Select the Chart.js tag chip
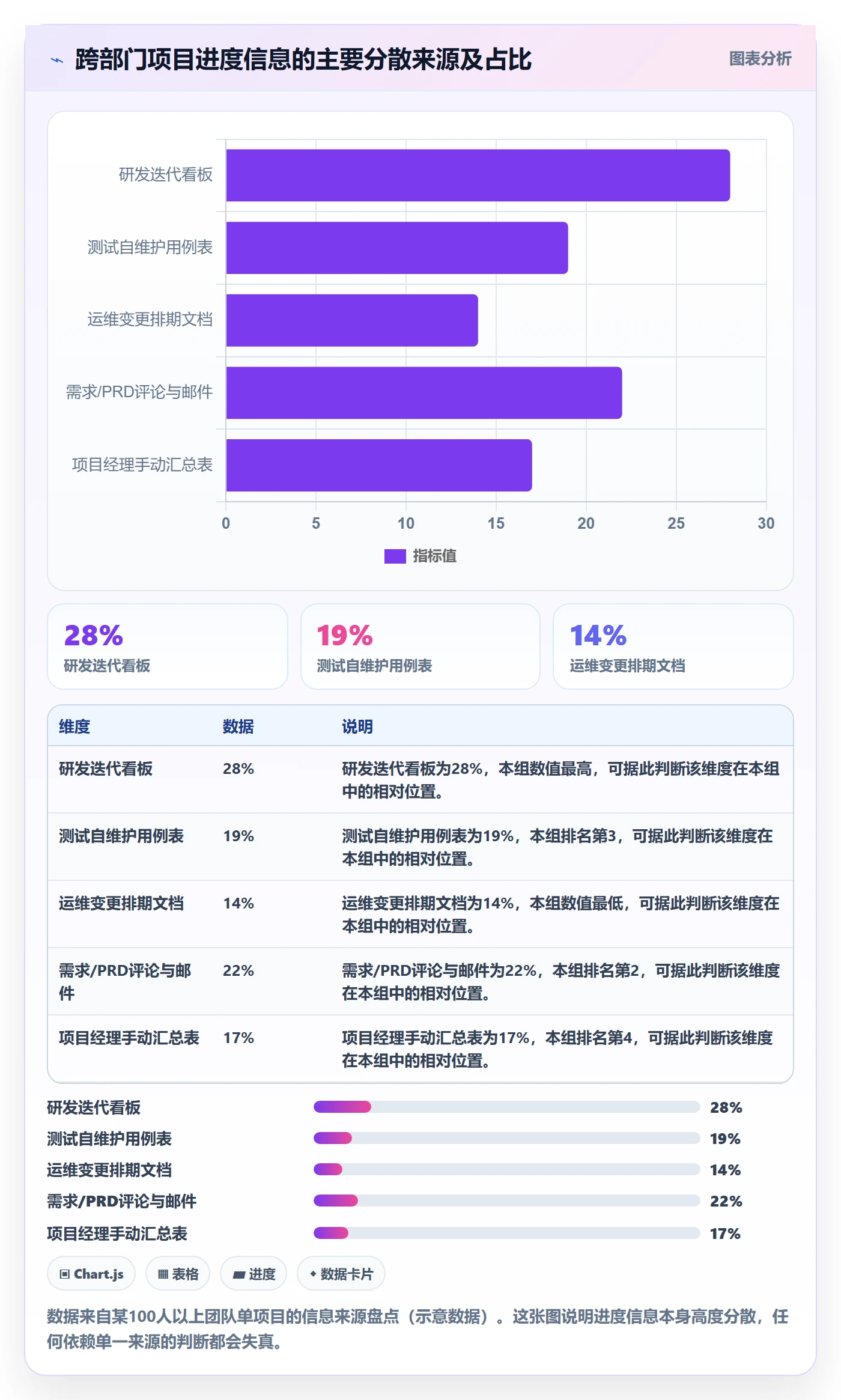This screenshot has height=1400, width=841. tap(91, 1274)
